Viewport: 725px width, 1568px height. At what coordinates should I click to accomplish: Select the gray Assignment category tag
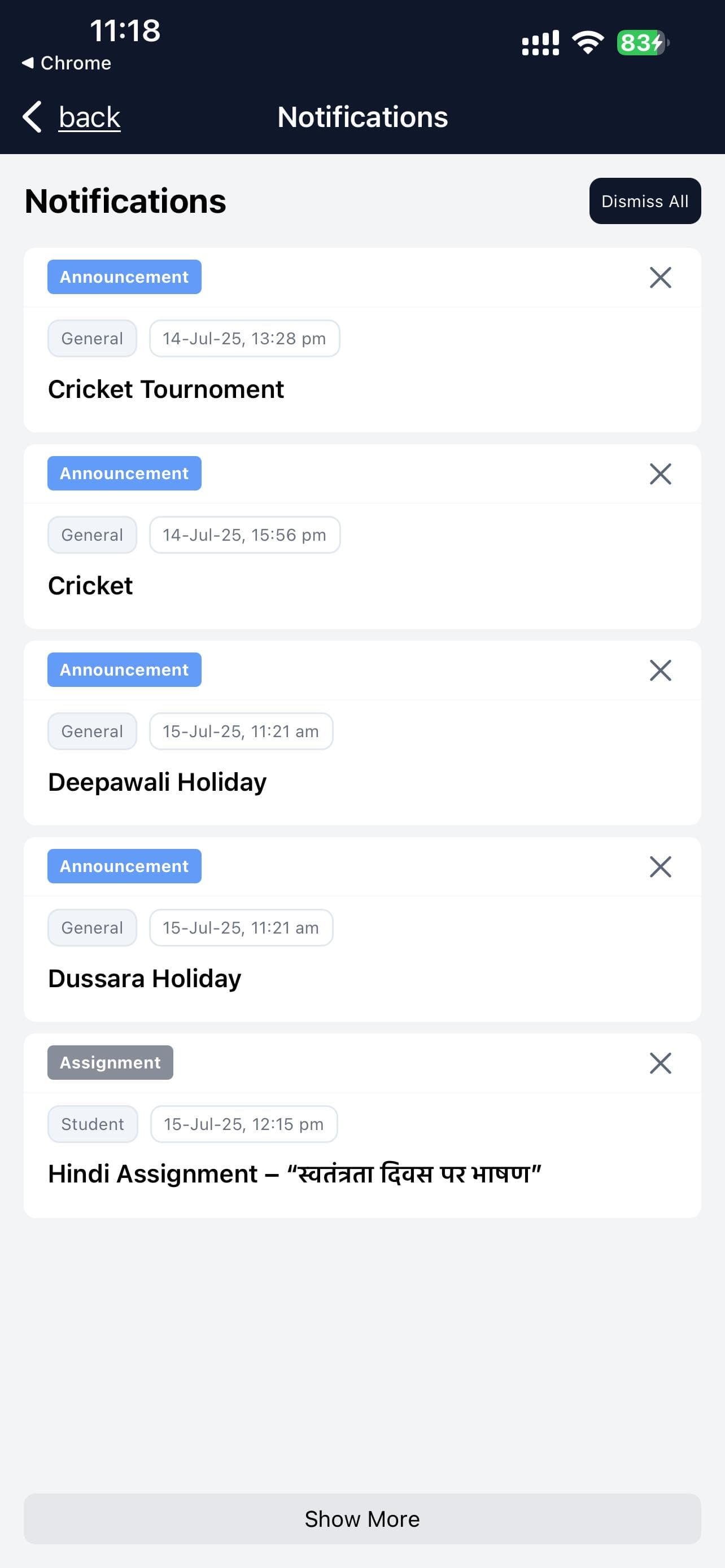click(x=110, y=1063)
